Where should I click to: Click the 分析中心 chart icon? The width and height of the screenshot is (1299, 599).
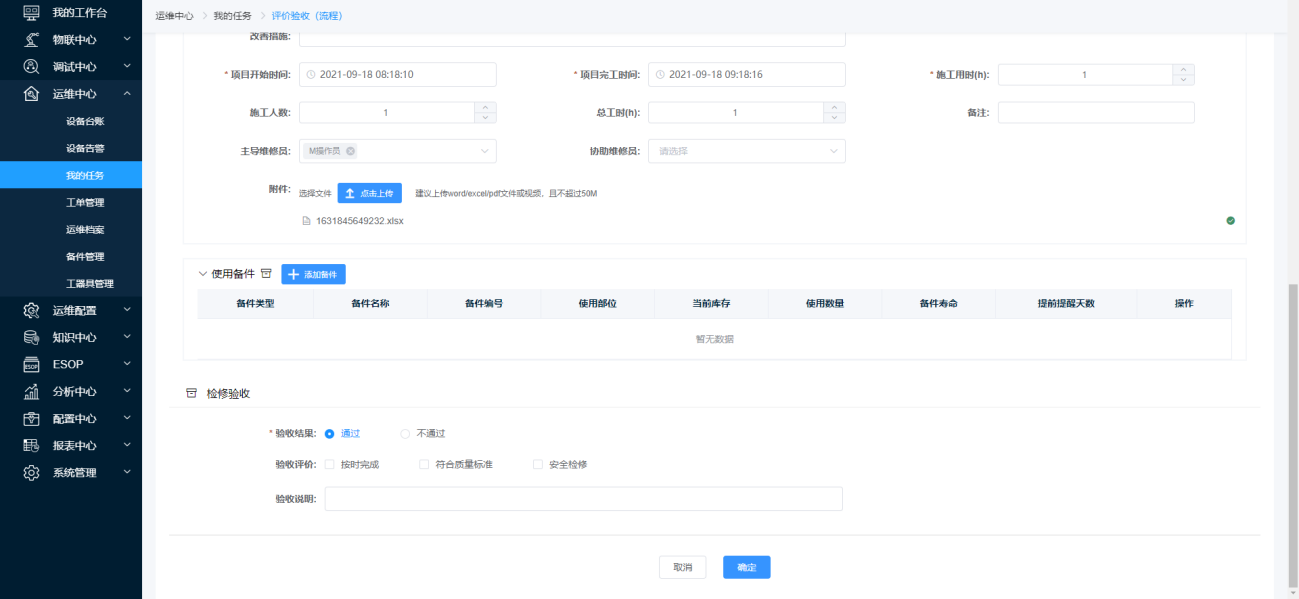click(x=31, y=391)
